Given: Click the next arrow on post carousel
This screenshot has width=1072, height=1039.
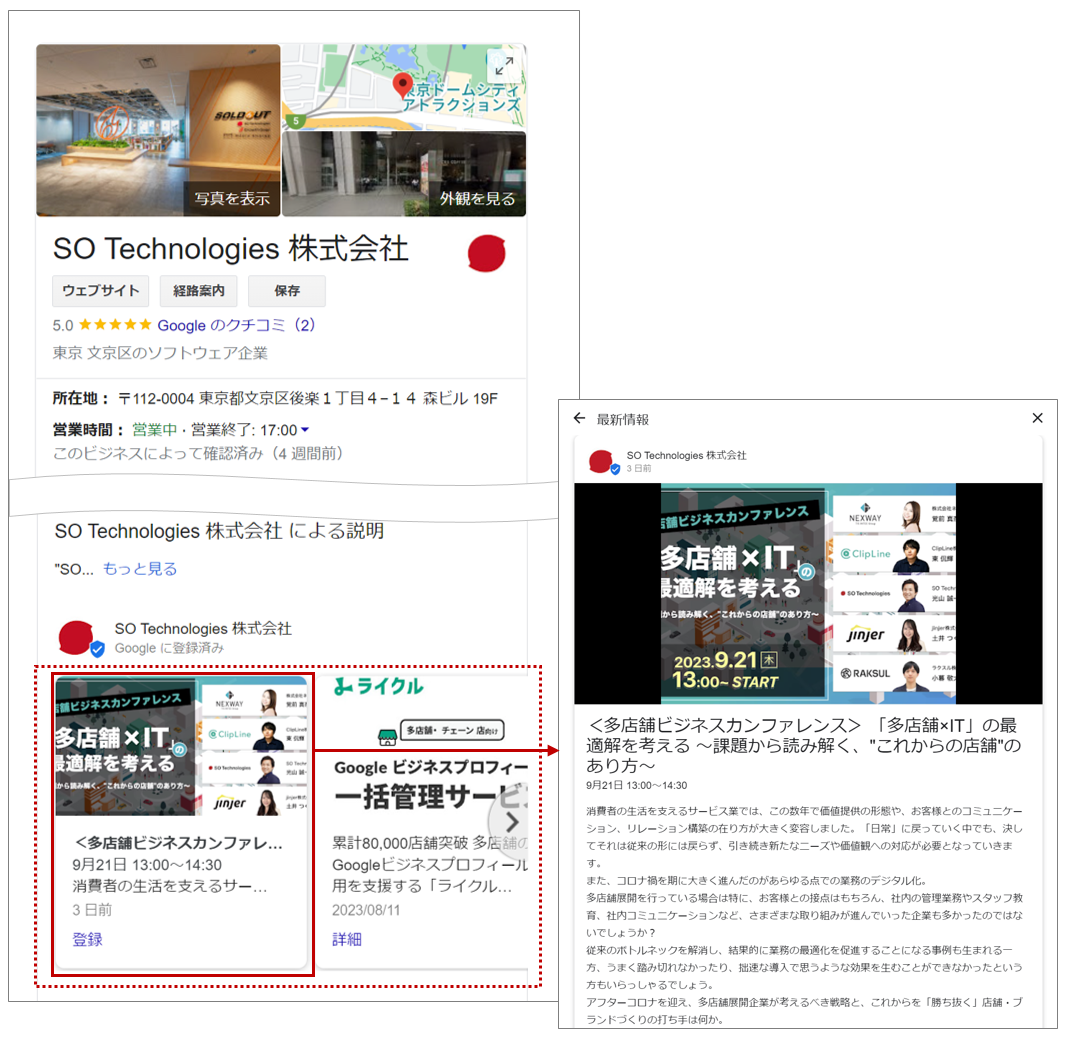Looking at the screenshot, I should point(511,822).
